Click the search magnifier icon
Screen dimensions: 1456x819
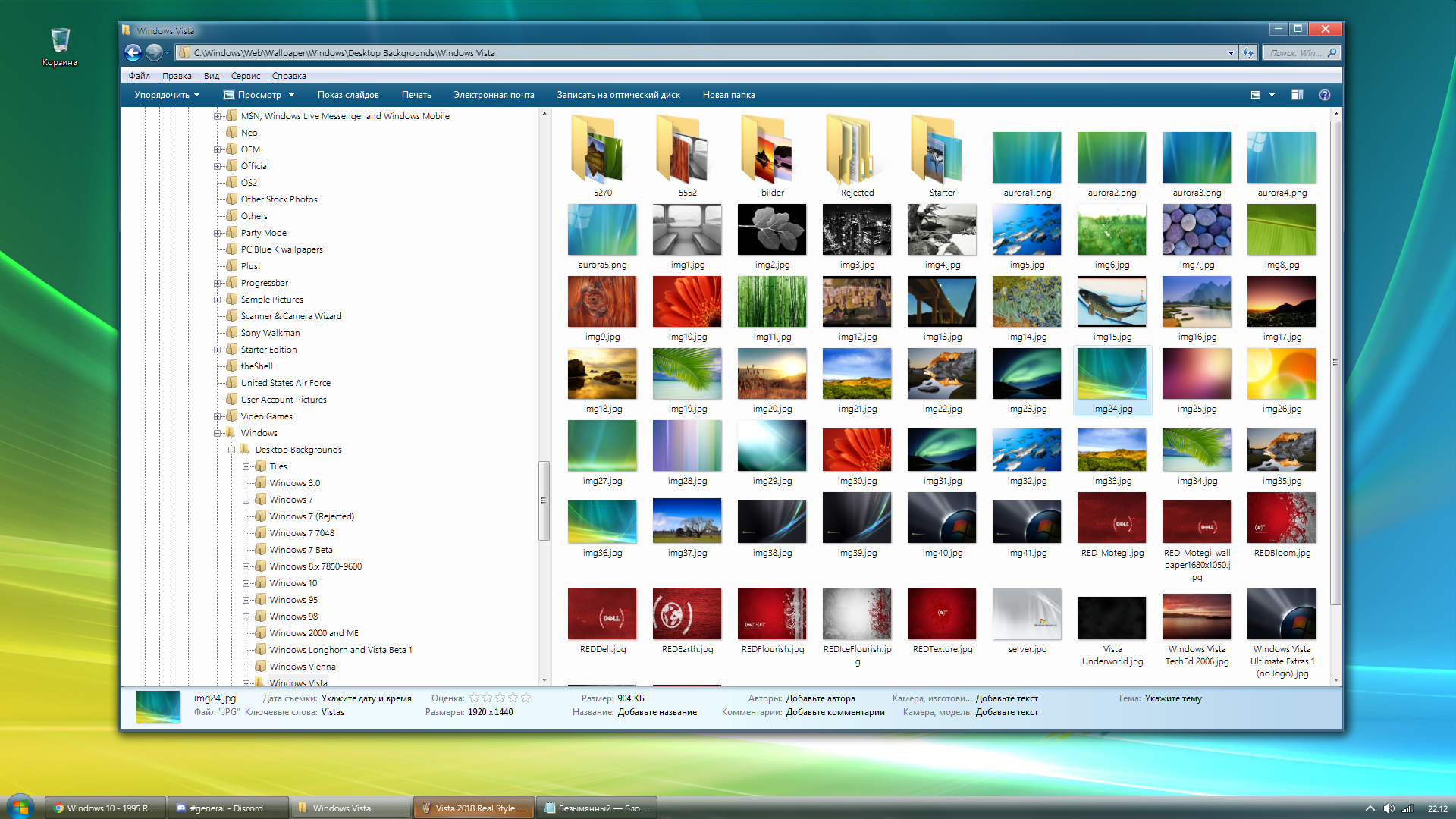pyautogui.click(x=1332, y=52)
